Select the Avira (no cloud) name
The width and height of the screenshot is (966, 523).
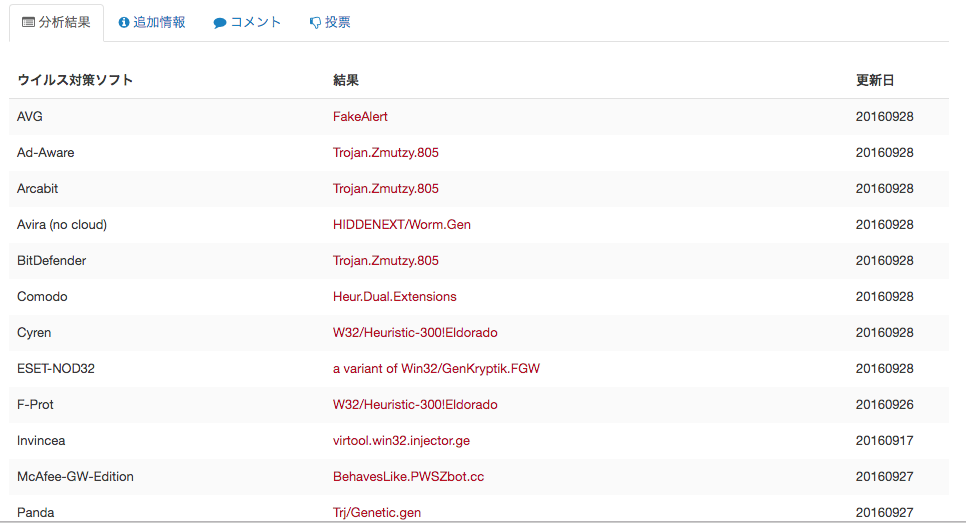(x=62, y=224)
